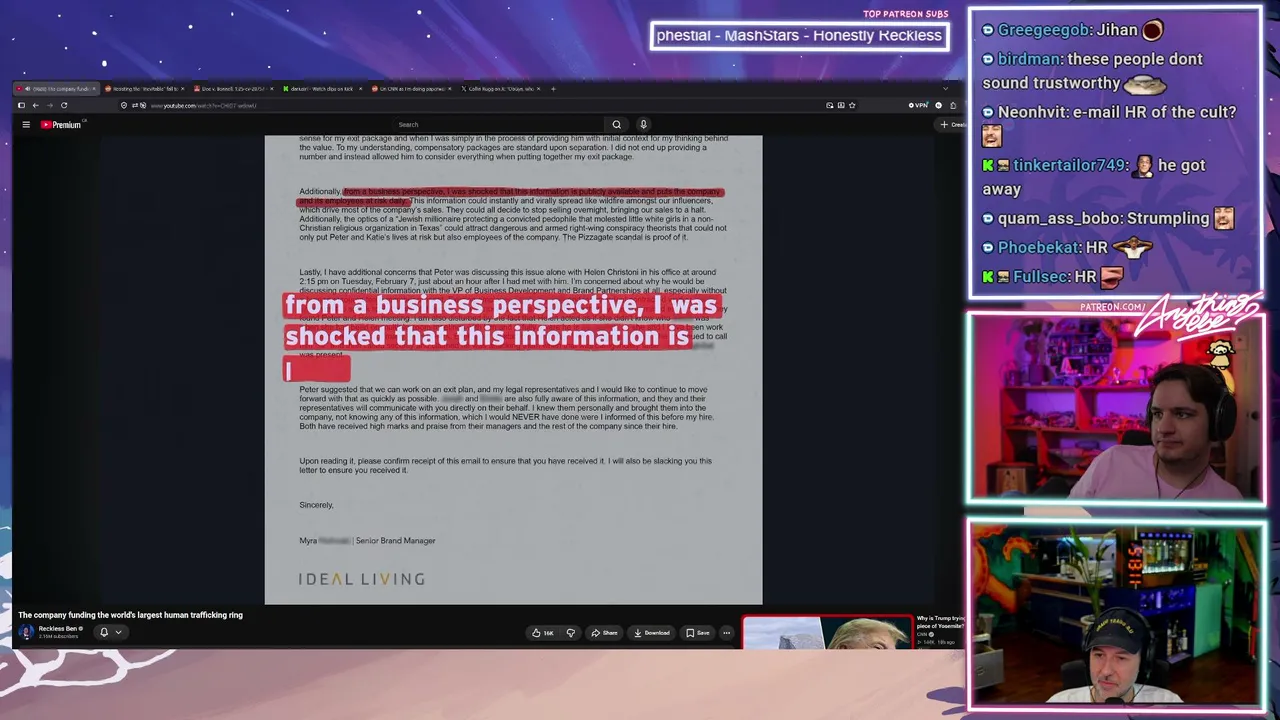Click the YouTube search magnifier button
The height and width of the screenshot is (720, 1280).
coord(616,125)
